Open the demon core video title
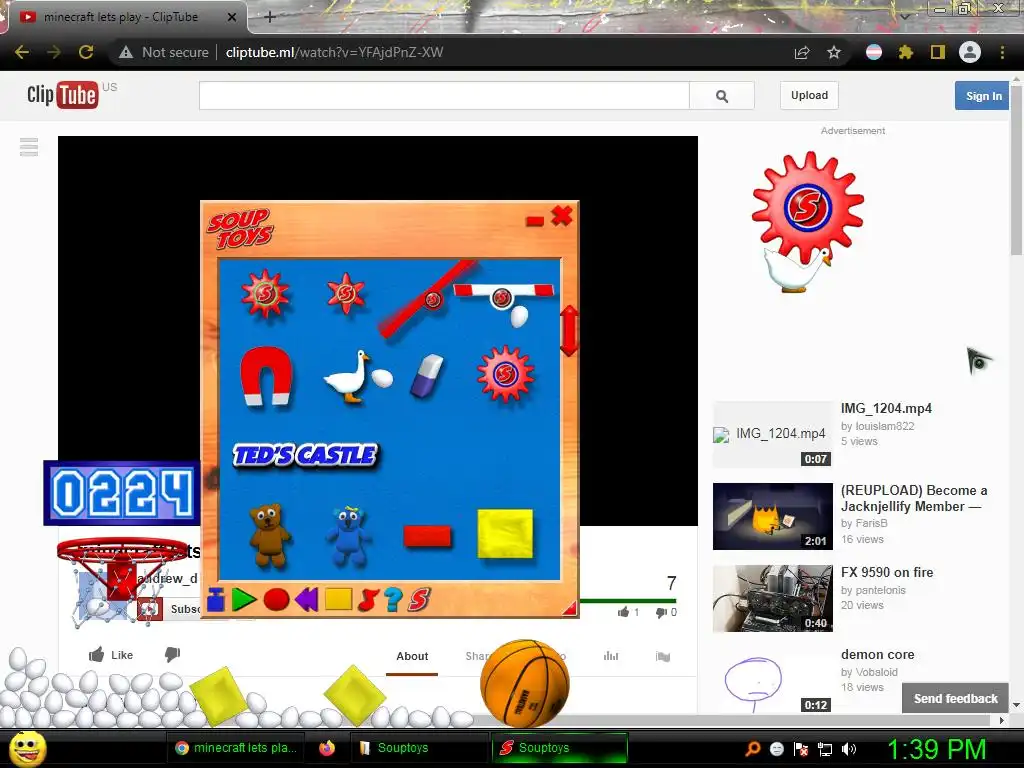 [x=878, y=654]
